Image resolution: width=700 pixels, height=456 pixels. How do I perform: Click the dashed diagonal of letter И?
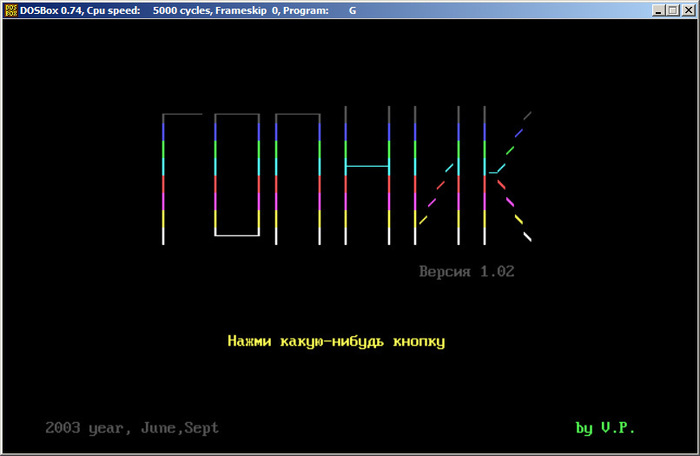(438, 192)
